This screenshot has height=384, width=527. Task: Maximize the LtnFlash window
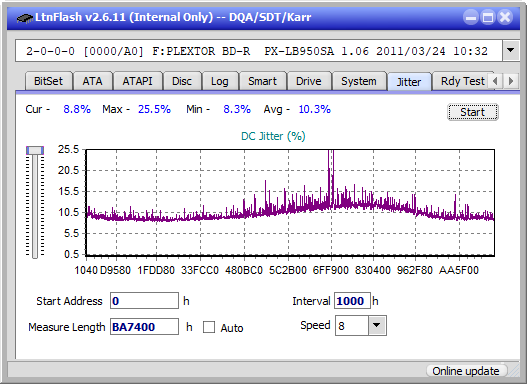click(488, 17)
